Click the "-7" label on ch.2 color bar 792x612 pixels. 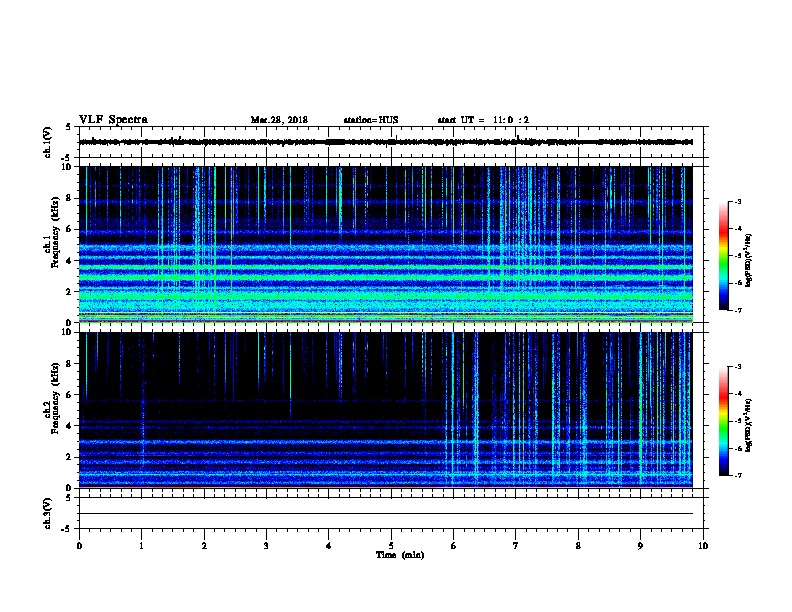(737, 475)
